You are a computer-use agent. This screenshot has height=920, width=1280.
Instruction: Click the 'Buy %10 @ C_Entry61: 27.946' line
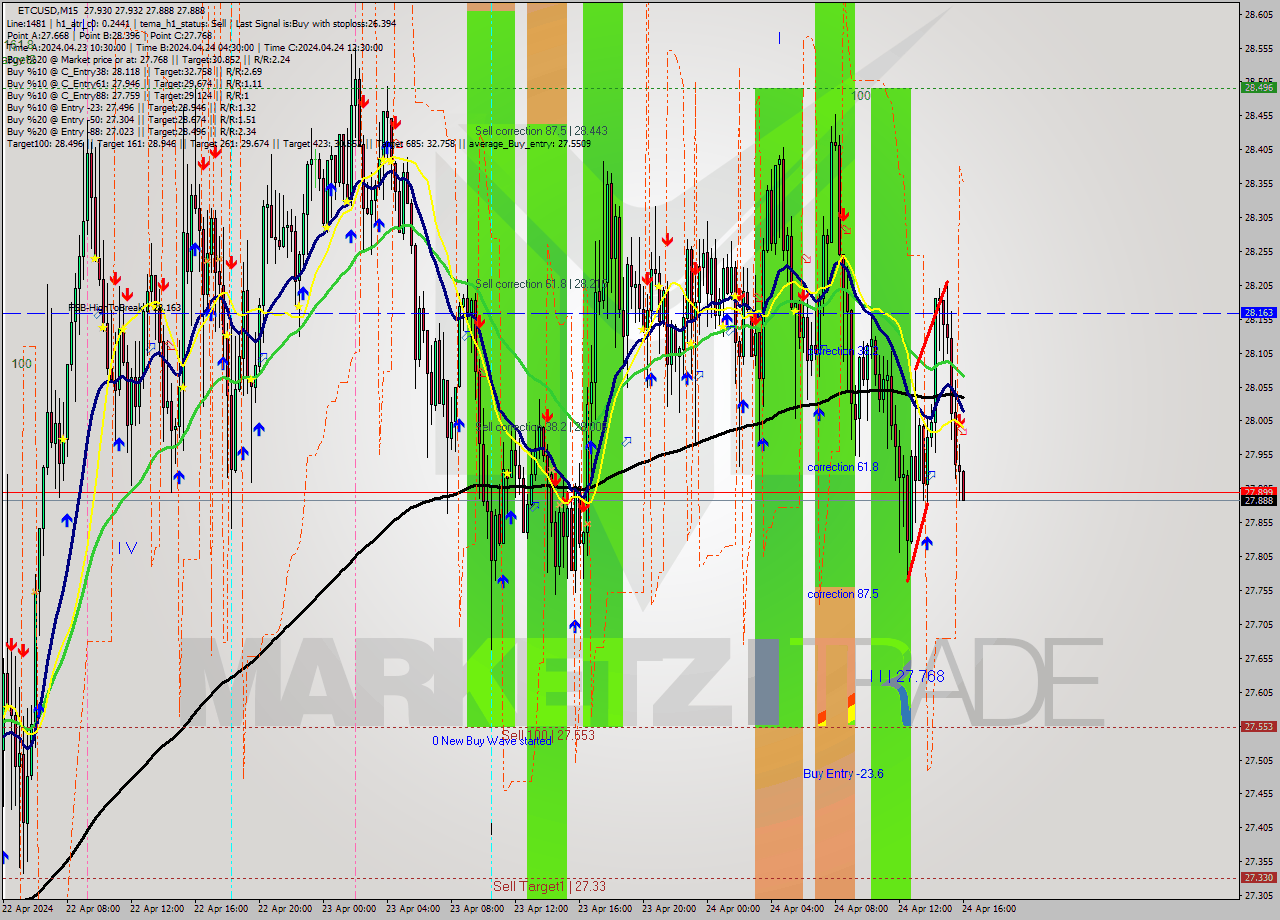[134, 83]
